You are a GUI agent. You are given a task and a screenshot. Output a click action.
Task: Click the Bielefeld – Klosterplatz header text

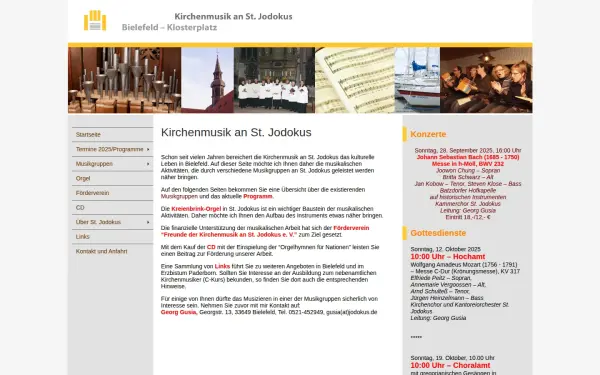point(170,28)
